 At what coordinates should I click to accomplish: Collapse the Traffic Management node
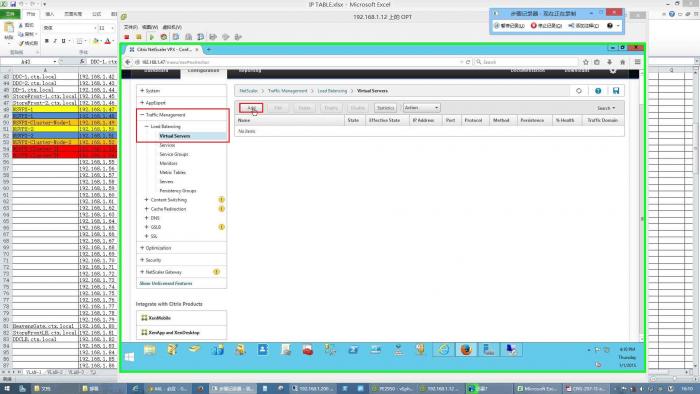(142, 115)
